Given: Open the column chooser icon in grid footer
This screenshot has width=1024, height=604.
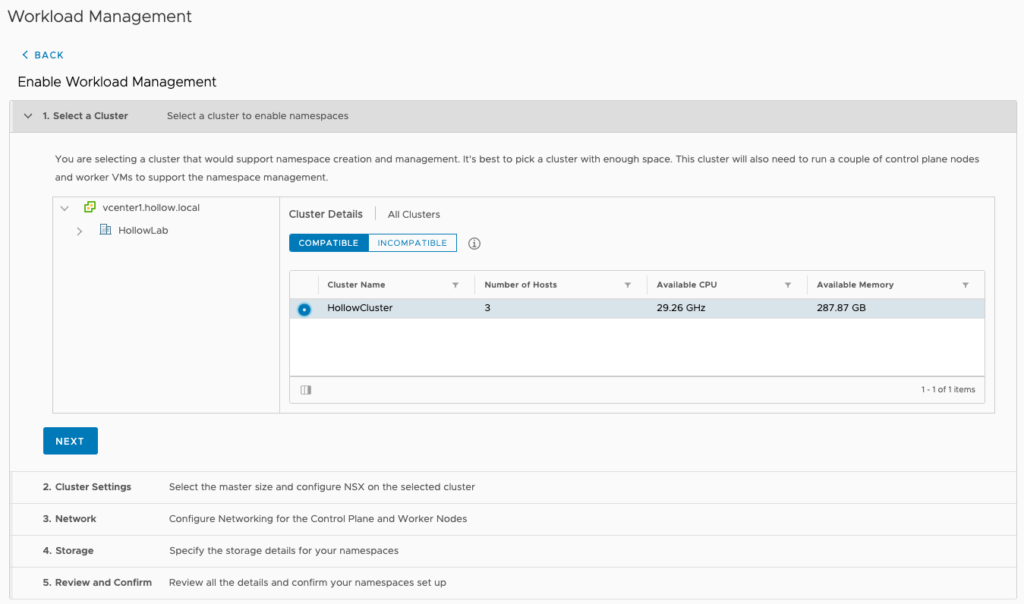Looking at the screenshot, I should [306, 390].
